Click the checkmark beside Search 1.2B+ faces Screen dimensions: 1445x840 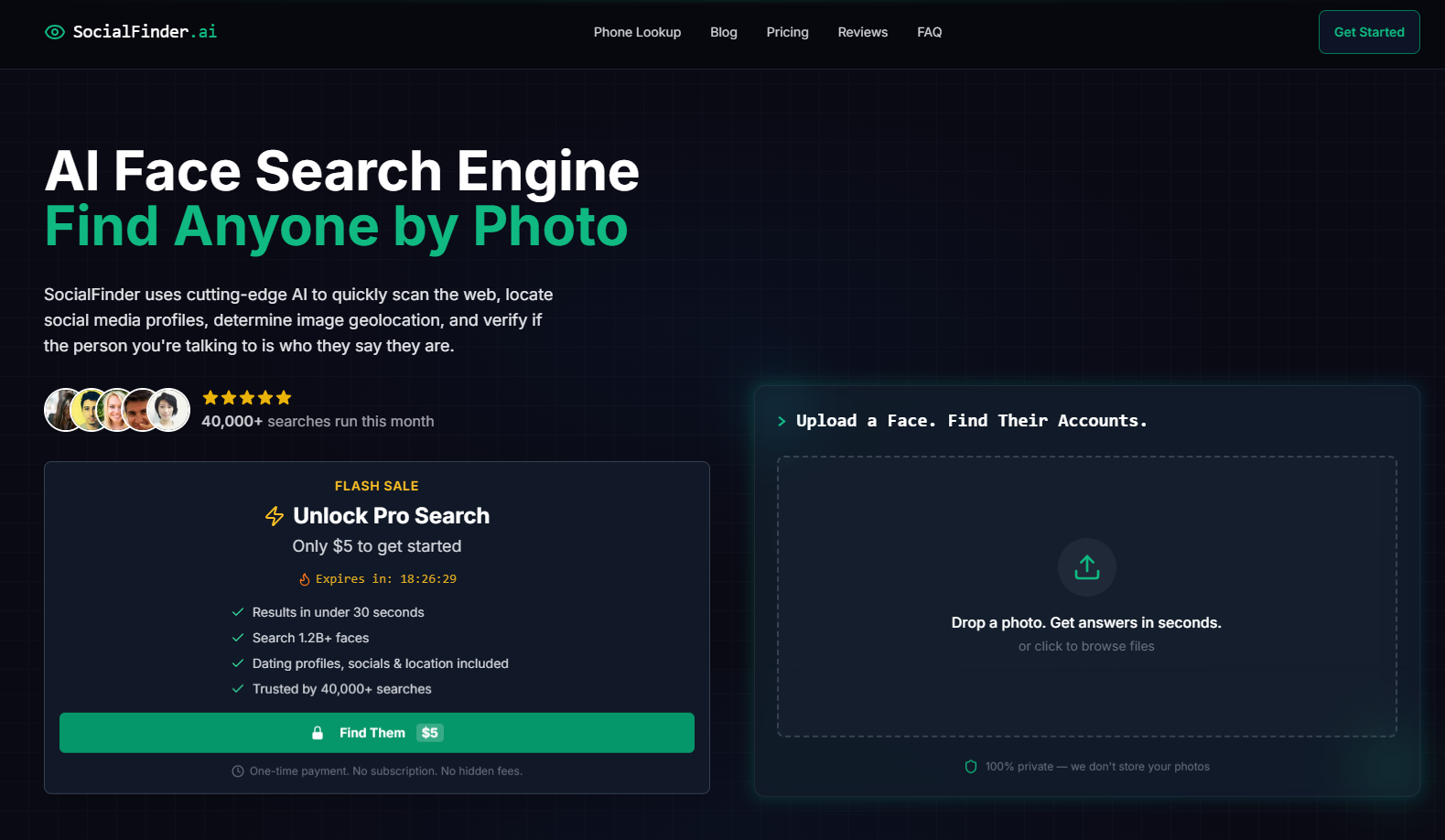(x=238, y=638)
